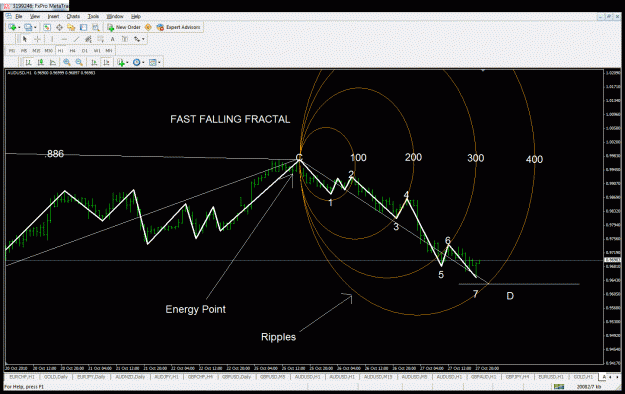The width and height of the screenshot is (625, 394).
Task: Switch to GBPCHF,H4 chart tab
Action: [200, 377]
